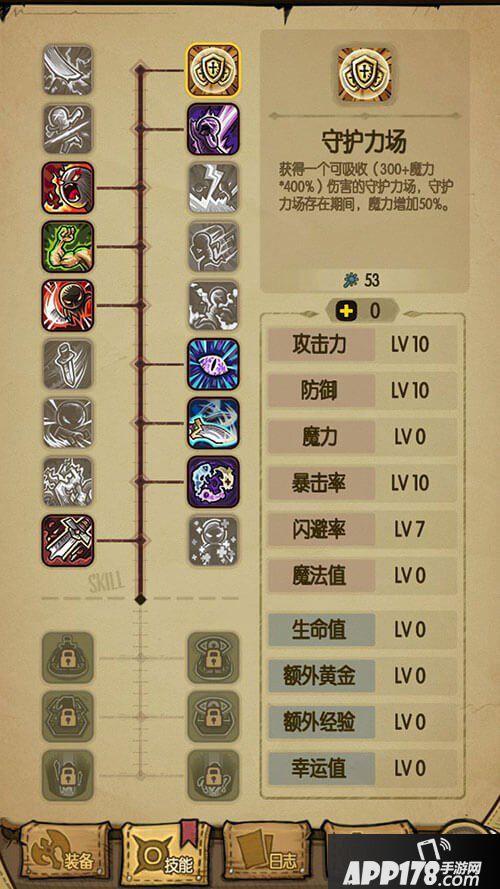This screenshot has height=889, width=500.
Task: Pick the purple vortex skill icon
Action: pyautogui.click(x=213, y=482)
